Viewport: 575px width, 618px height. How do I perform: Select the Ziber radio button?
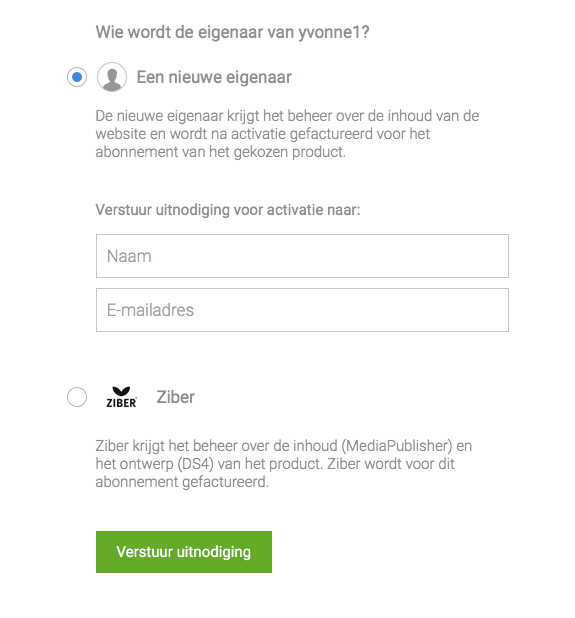pyautogui.click(x=77, y=397)
